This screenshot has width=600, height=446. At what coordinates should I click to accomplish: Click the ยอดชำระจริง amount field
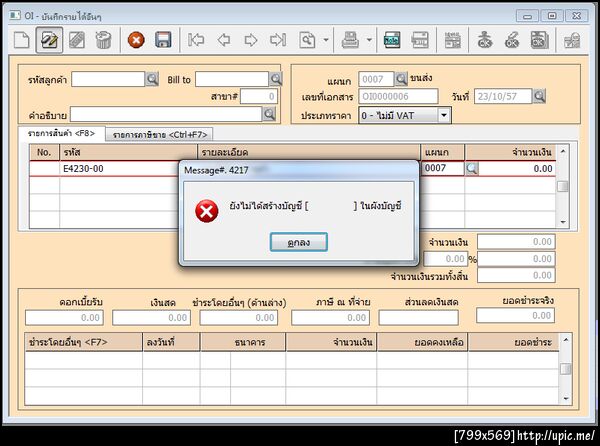(516, 316)
